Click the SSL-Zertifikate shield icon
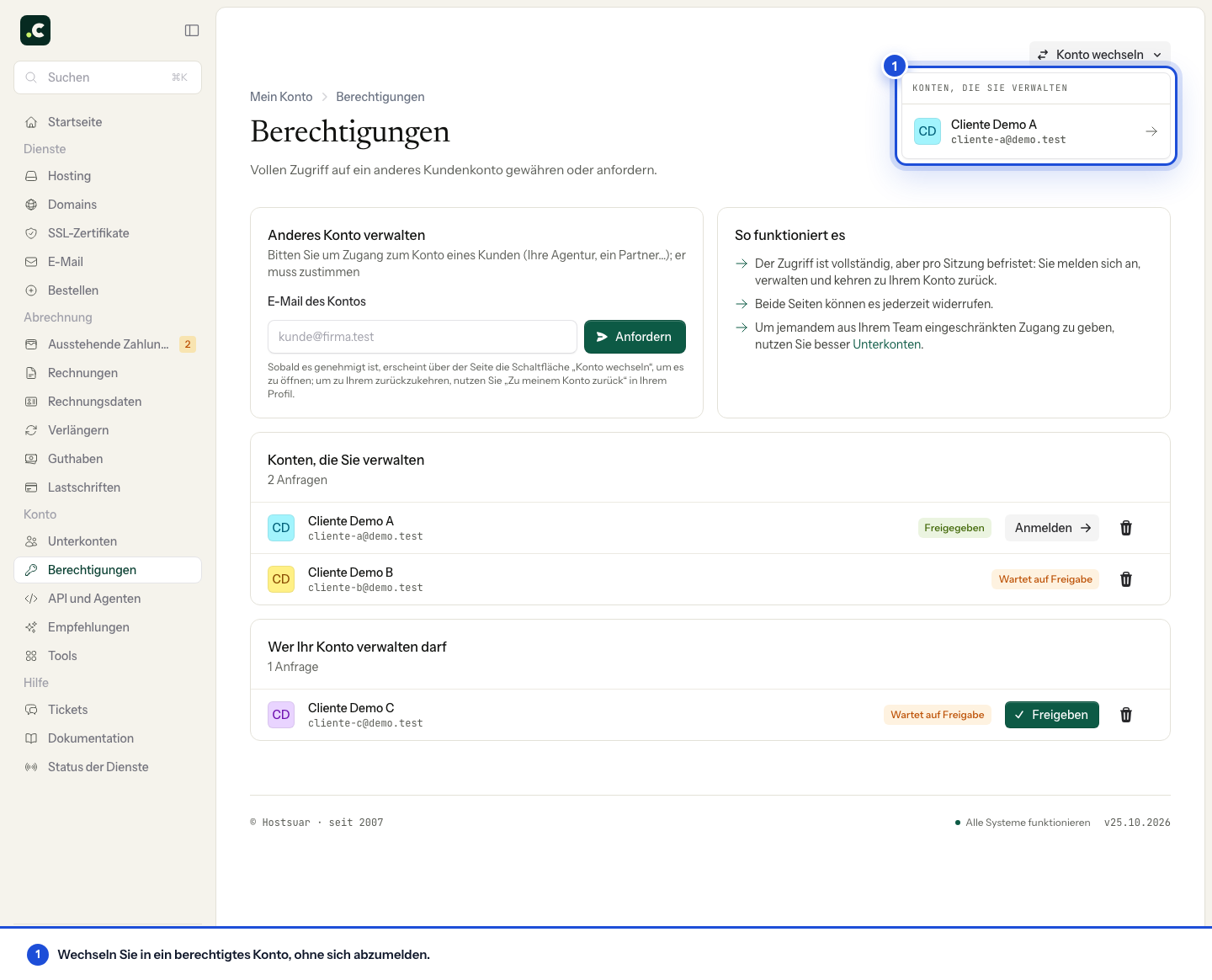Image resolution: width=1212 pixels, height=980 pixels. tap(31, 233)
